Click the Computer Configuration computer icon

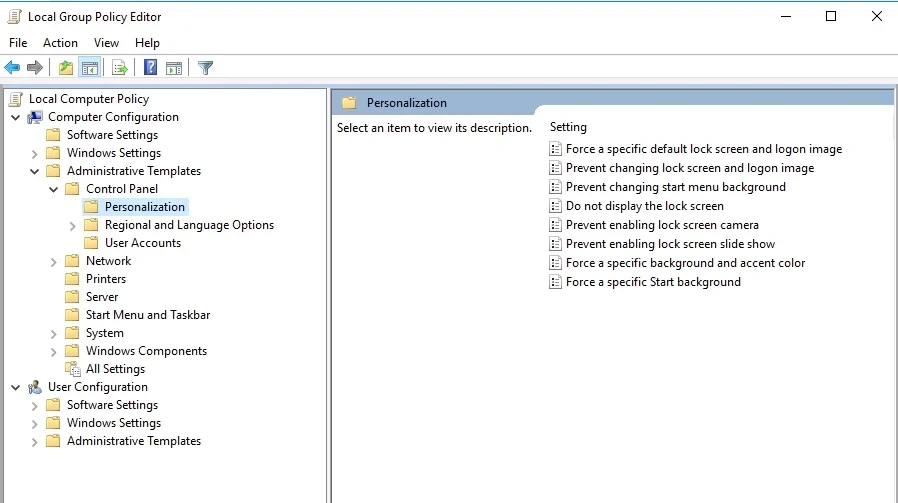[x=35, y=117]
